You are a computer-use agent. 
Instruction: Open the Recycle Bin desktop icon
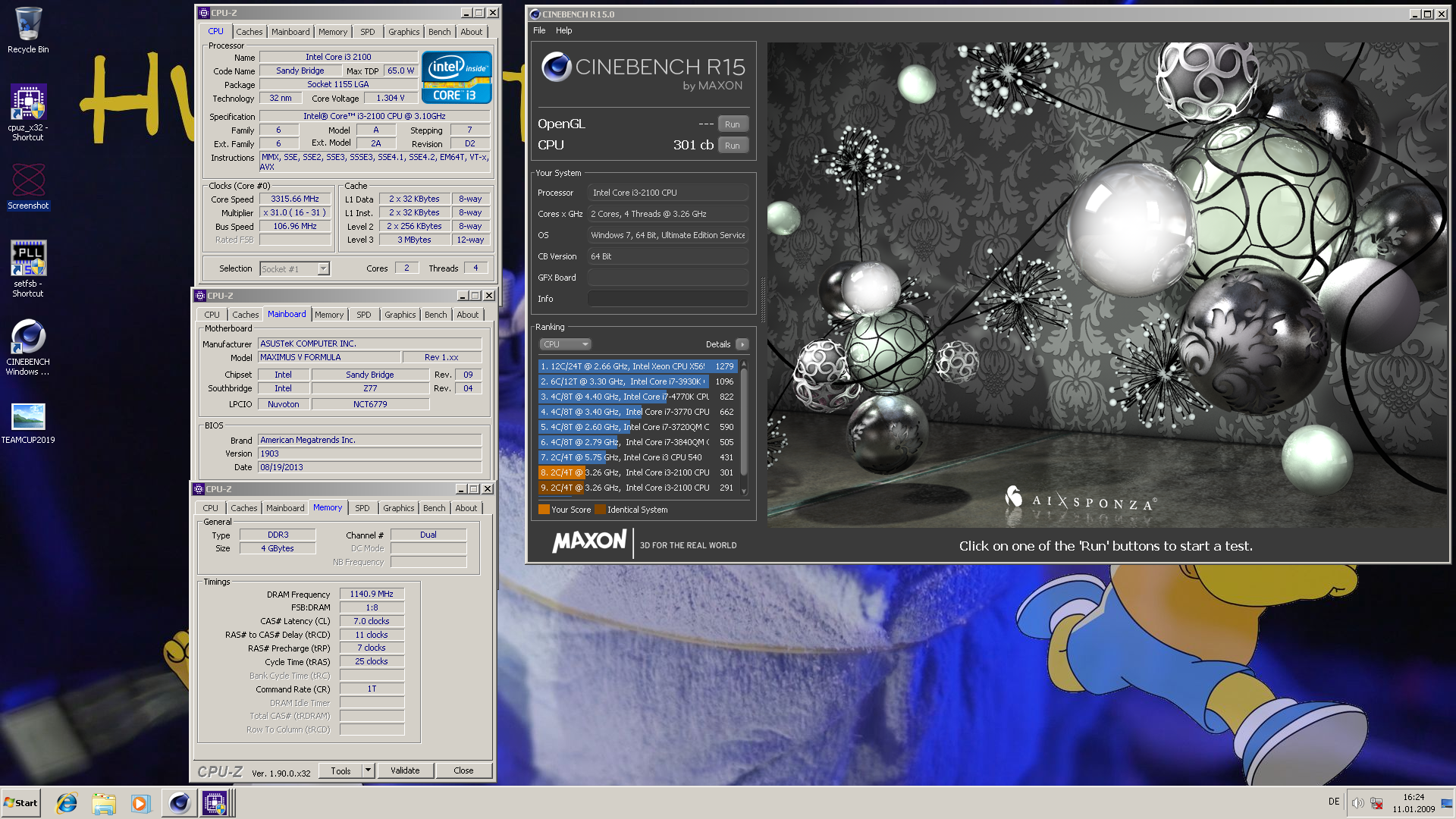(x=28, y=30)
